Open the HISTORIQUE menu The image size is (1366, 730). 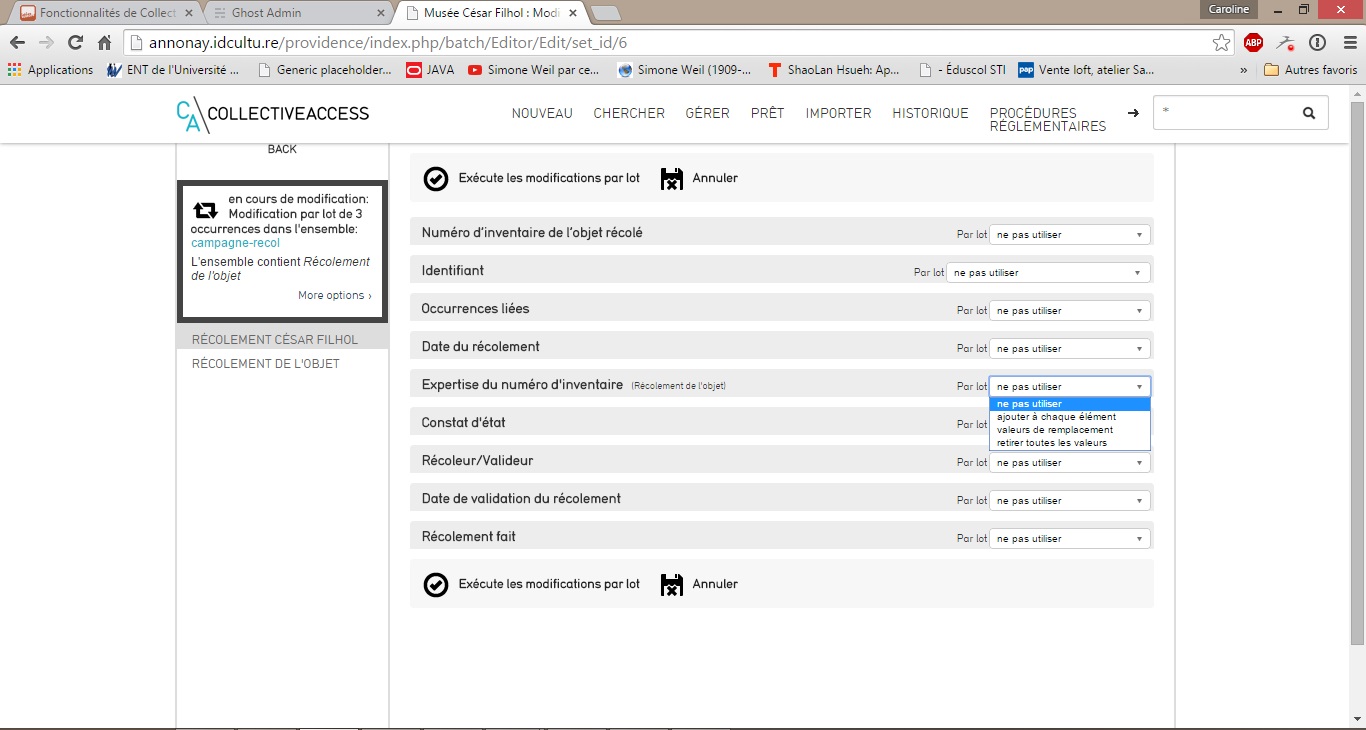point(930,114)
